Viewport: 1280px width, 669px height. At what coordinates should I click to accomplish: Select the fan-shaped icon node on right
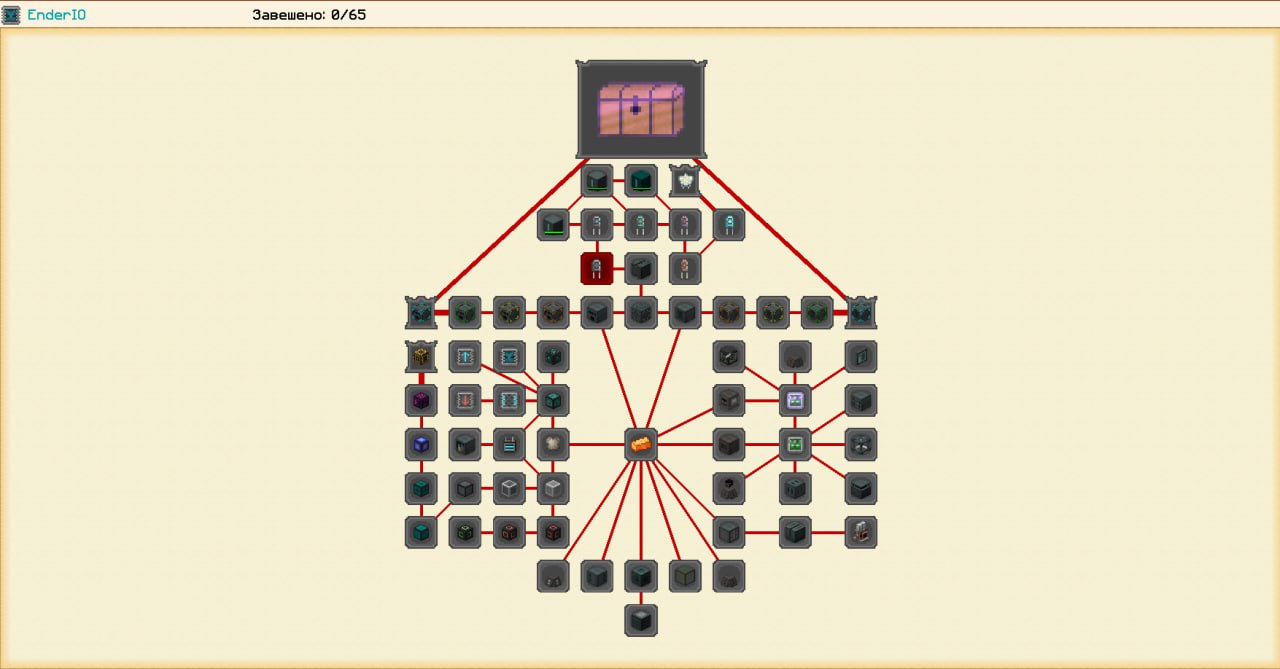tap(861, 444)
